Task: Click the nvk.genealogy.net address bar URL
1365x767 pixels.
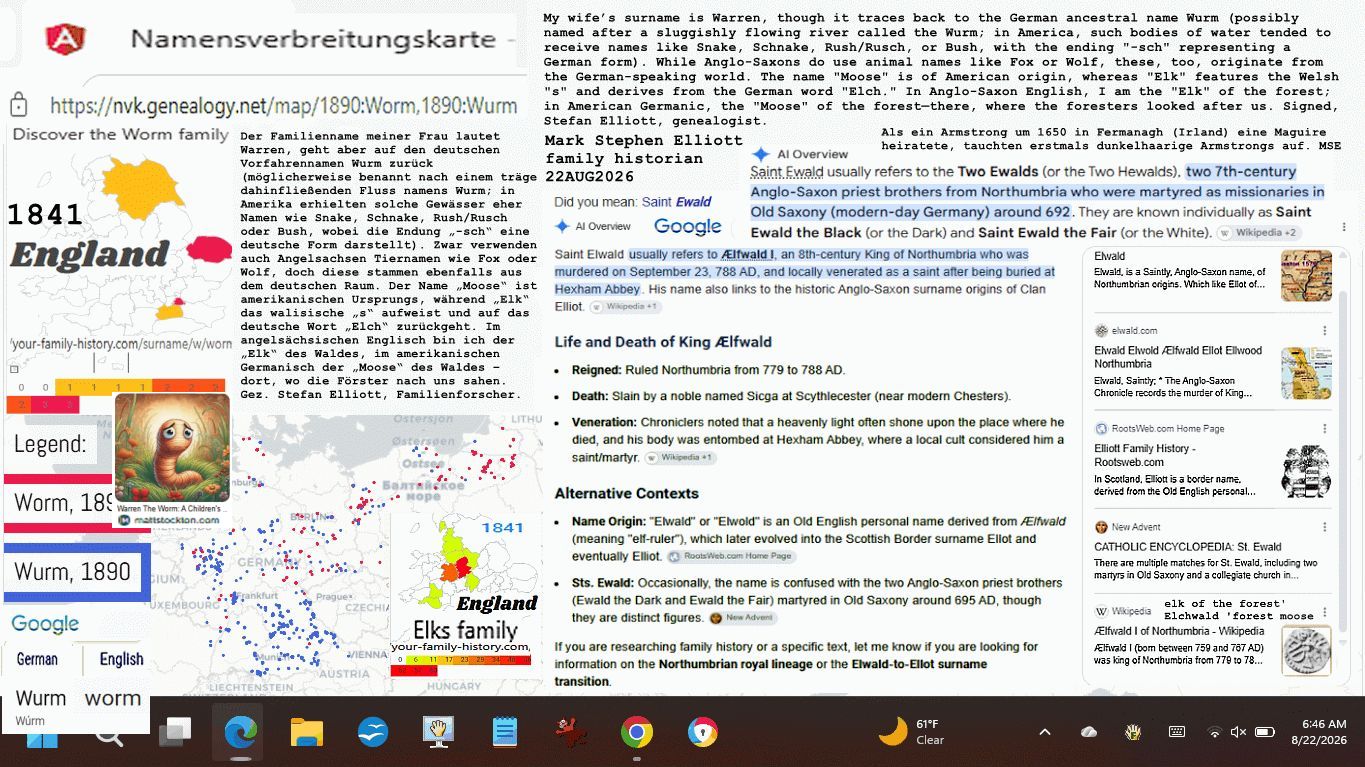Action: [x=283, y=106]
